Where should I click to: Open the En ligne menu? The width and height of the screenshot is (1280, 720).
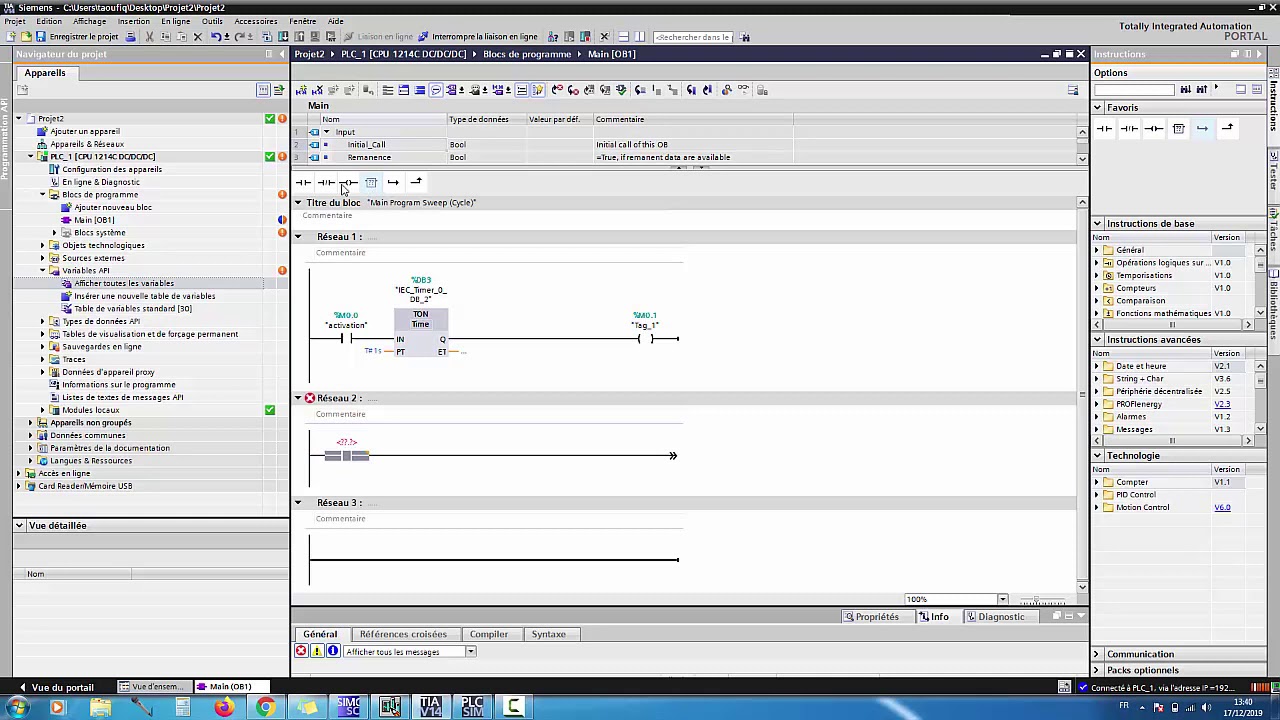point(175,21)
